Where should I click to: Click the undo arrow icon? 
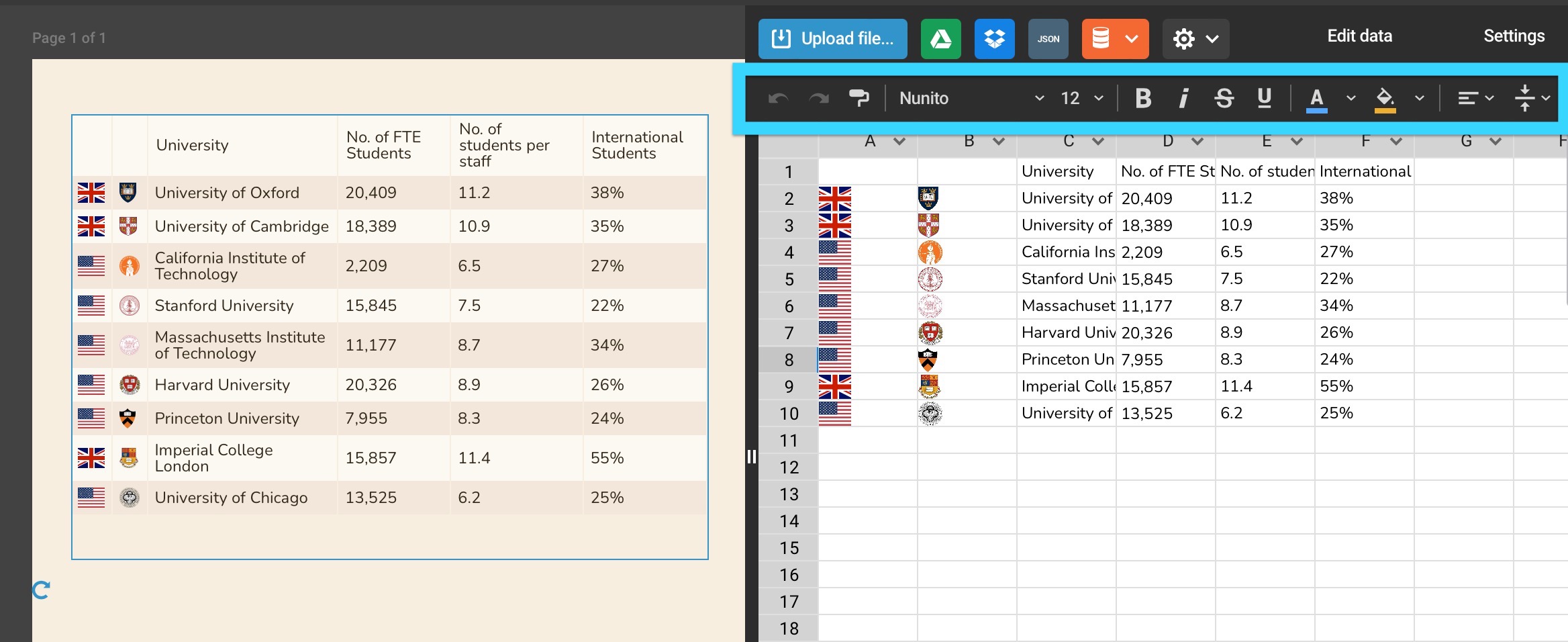(x=778, y=99)
